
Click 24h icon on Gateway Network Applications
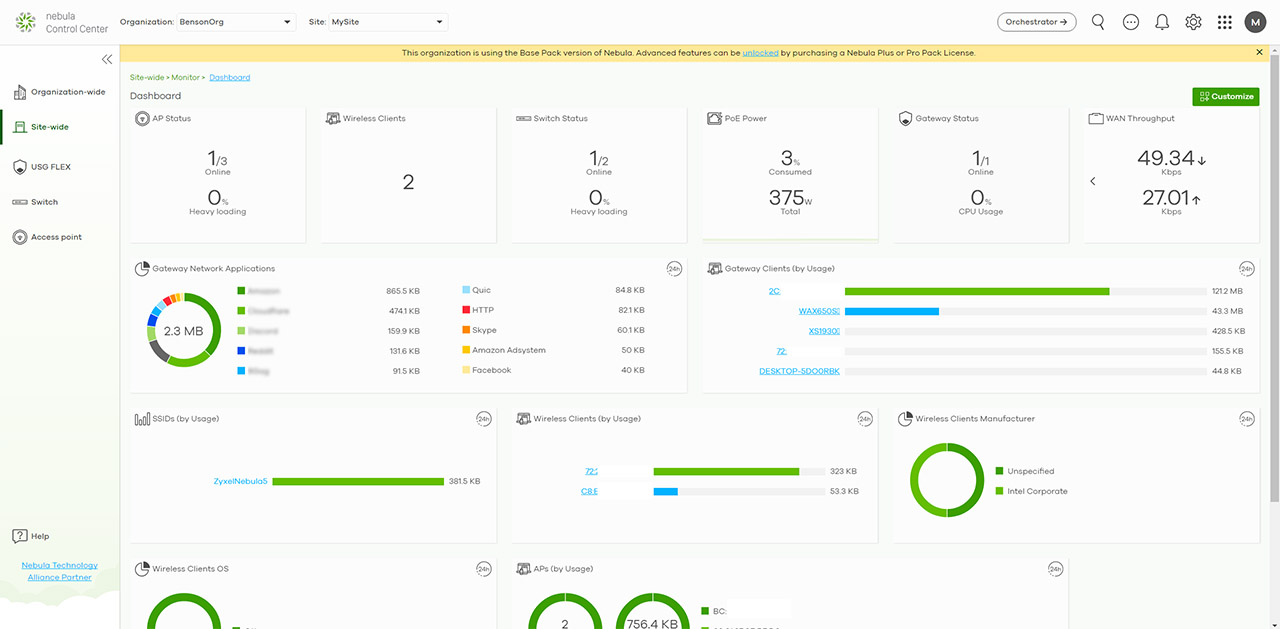675,268
